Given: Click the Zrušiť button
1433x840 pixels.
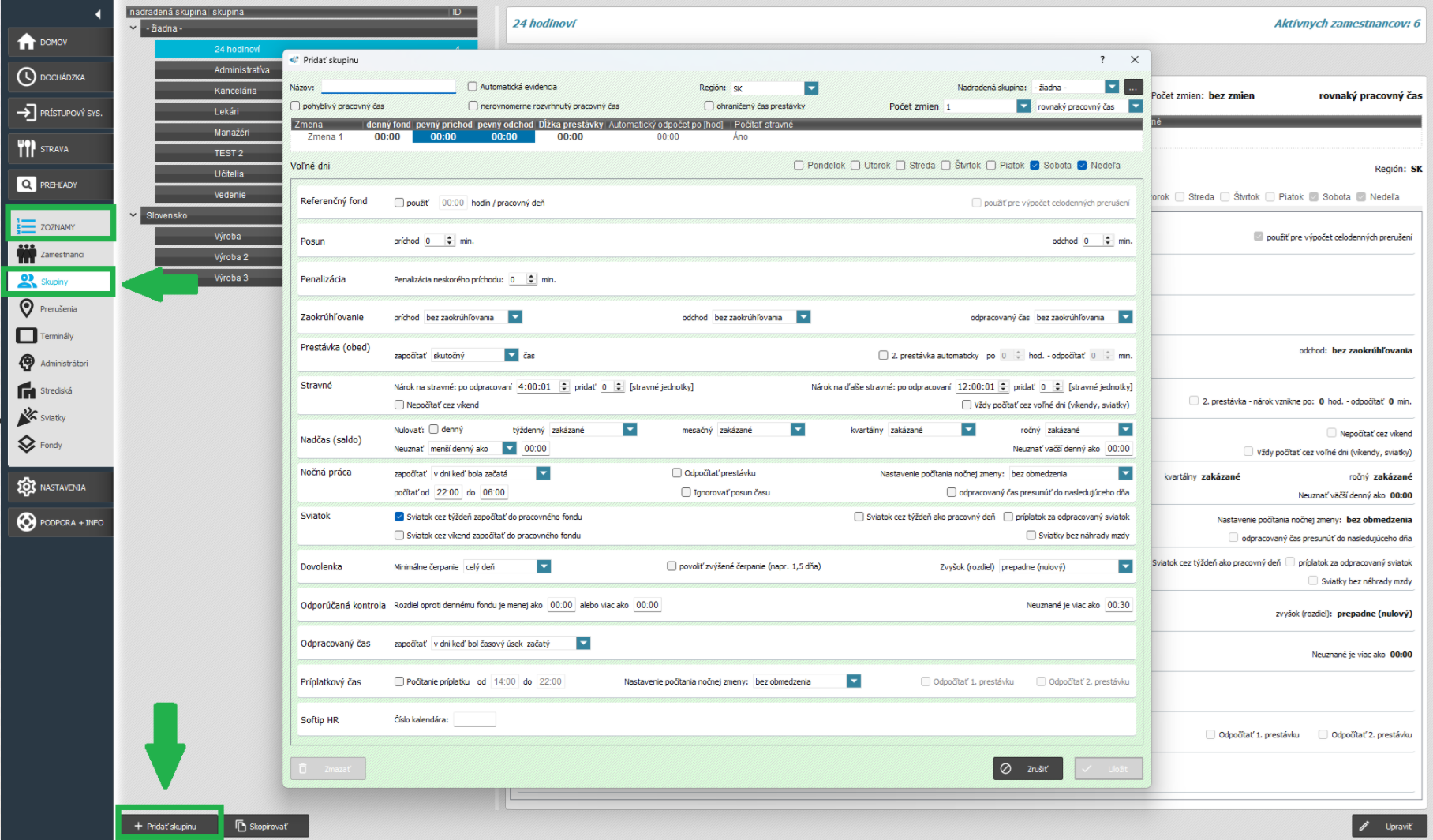Looking at the screenshot, I should point(1027,768).
